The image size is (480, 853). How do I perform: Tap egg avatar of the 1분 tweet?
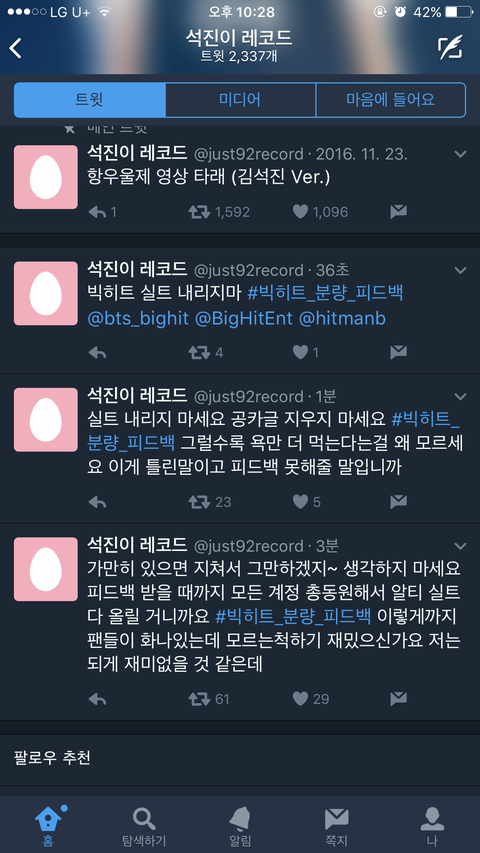46,419
